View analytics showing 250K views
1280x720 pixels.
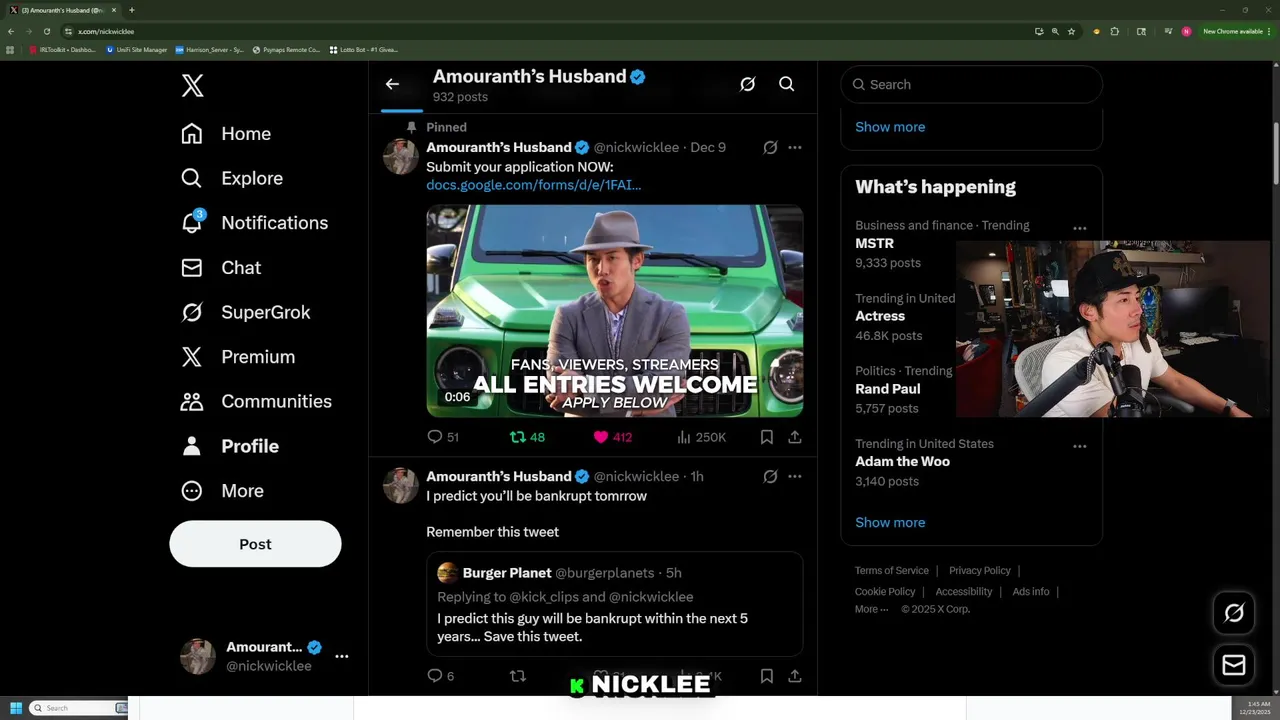pos(701,437)
